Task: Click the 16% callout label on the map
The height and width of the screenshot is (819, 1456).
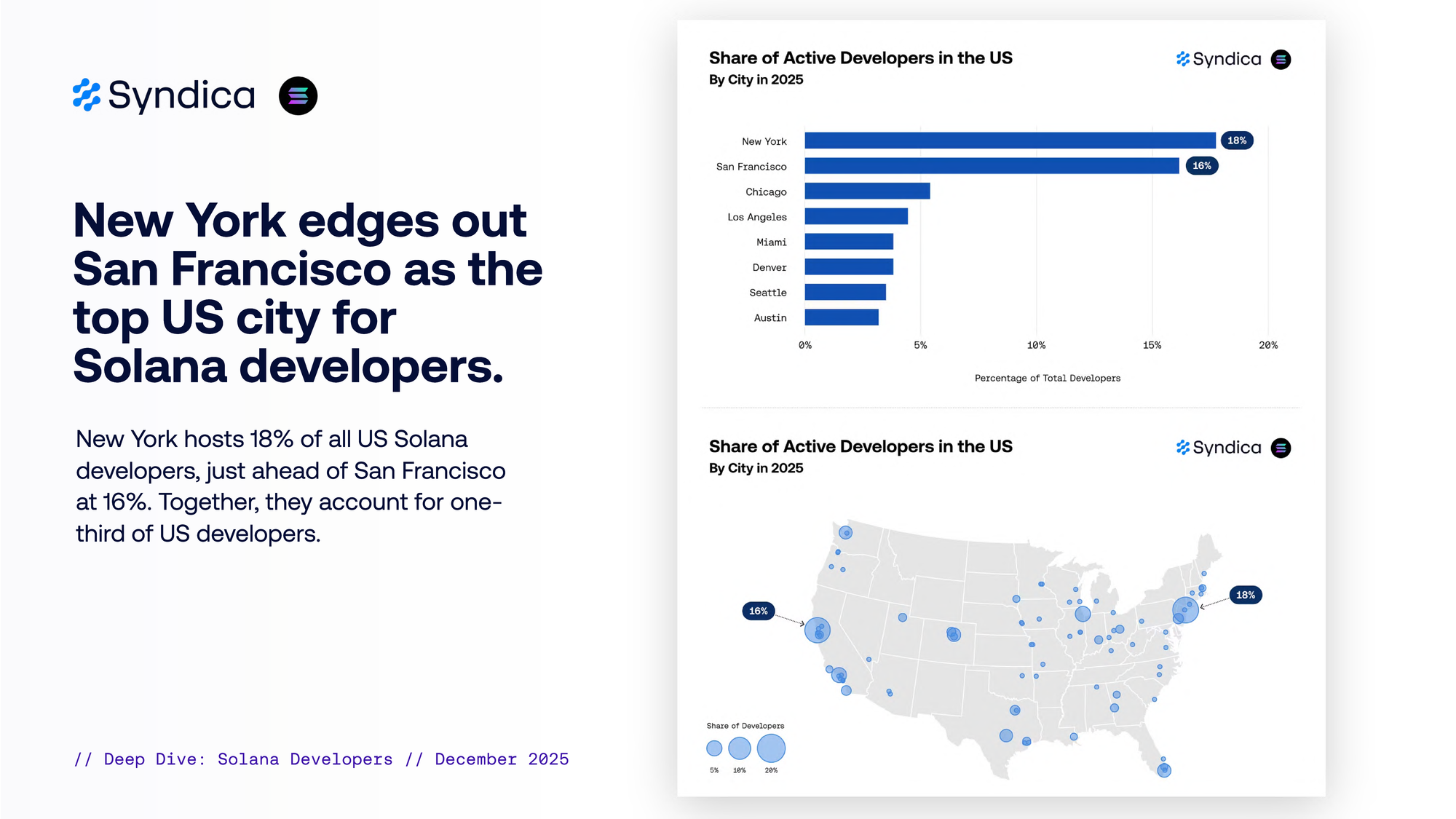Action: 758,611
